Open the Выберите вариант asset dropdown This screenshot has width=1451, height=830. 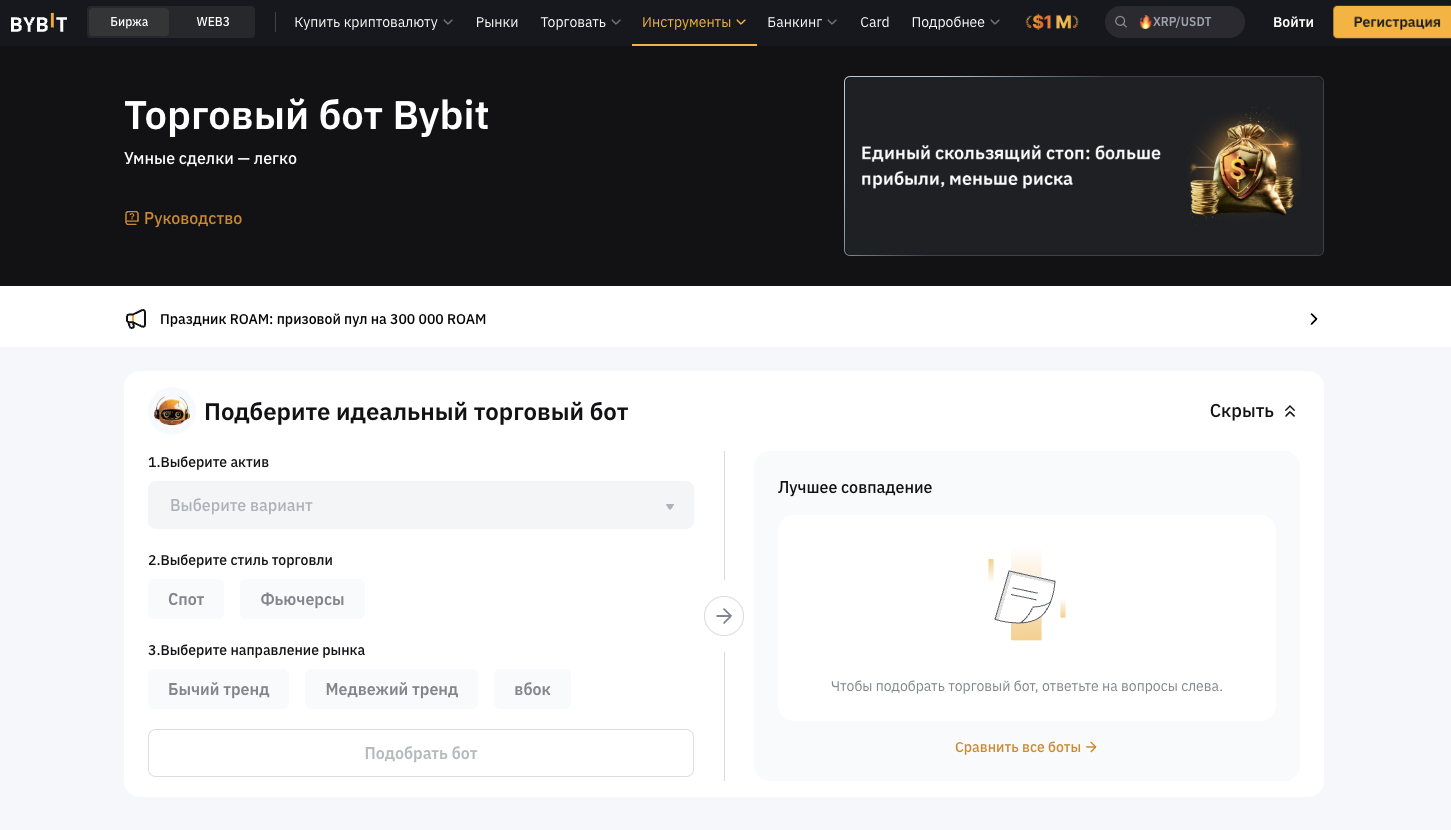pos(421,505)
